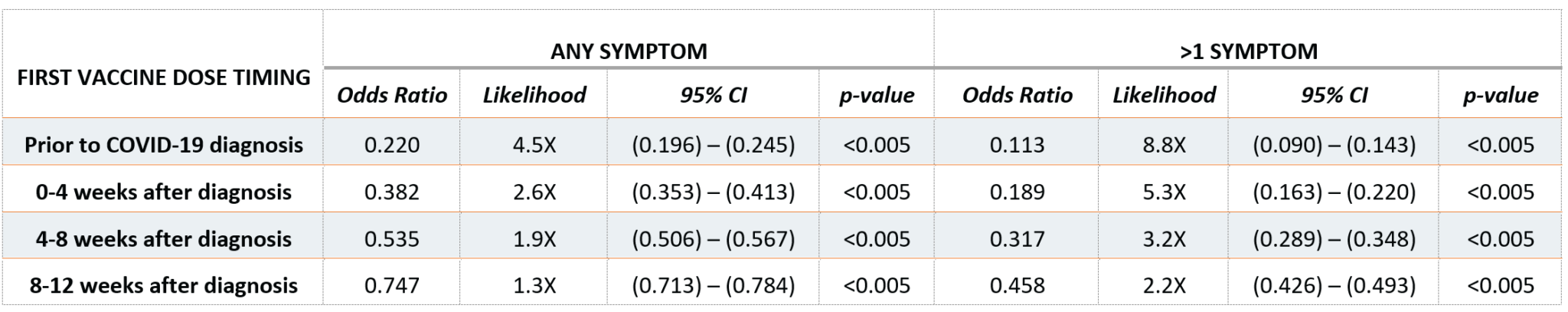Select the 4.5X likelihood cell

tap(534, 145)
